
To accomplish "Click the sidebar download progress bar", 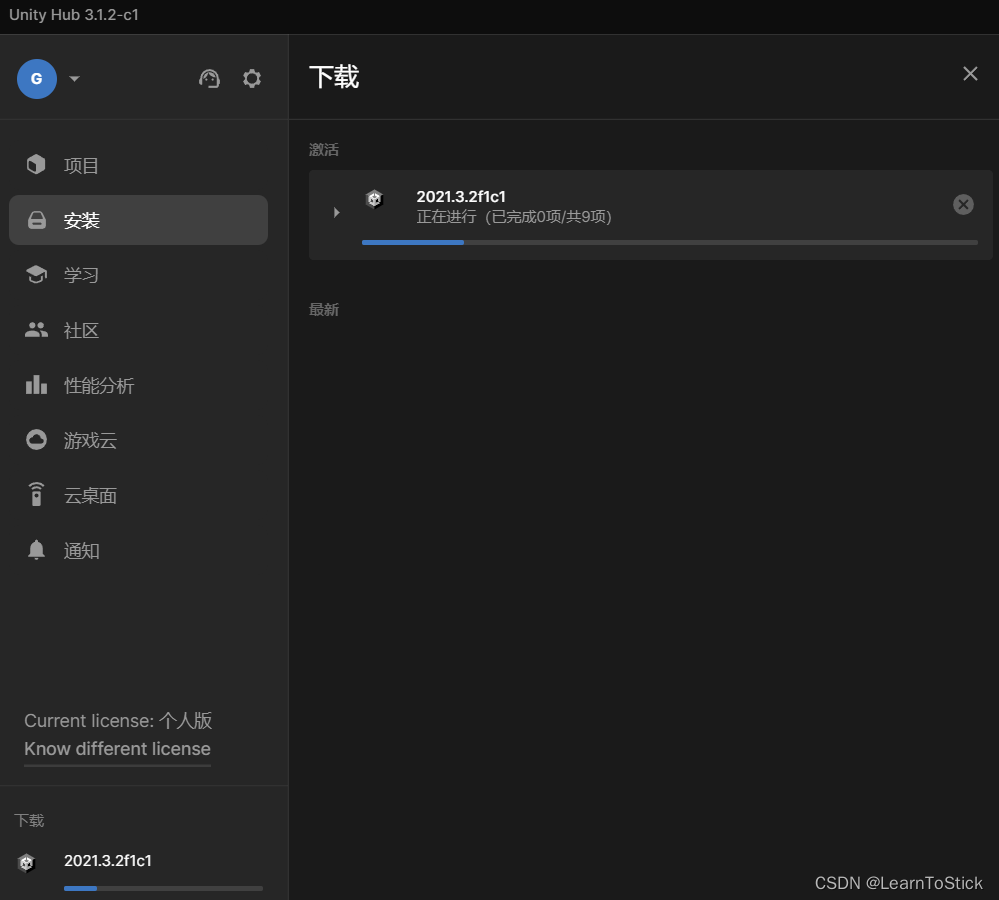I will 163,888.
